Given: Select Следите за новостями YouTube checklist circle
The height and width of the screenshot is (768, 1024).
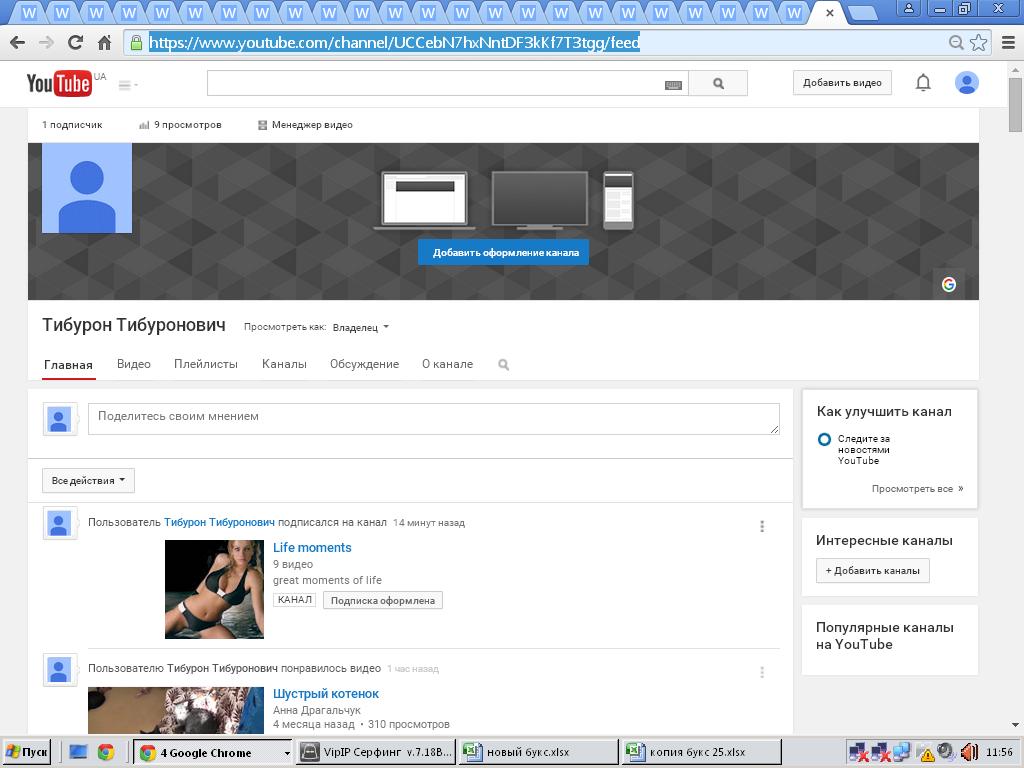Looking at the screenshot, I should [x=824, y=440].
